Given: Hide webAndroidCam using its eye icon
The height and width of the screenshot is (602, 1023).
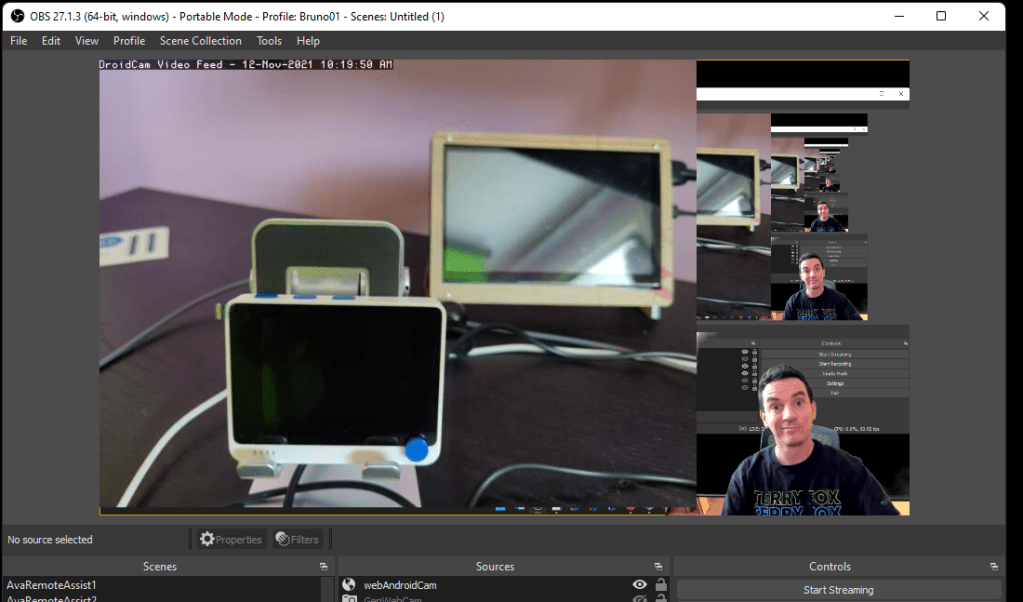Looking at the screenshot, I should [639, 584].
